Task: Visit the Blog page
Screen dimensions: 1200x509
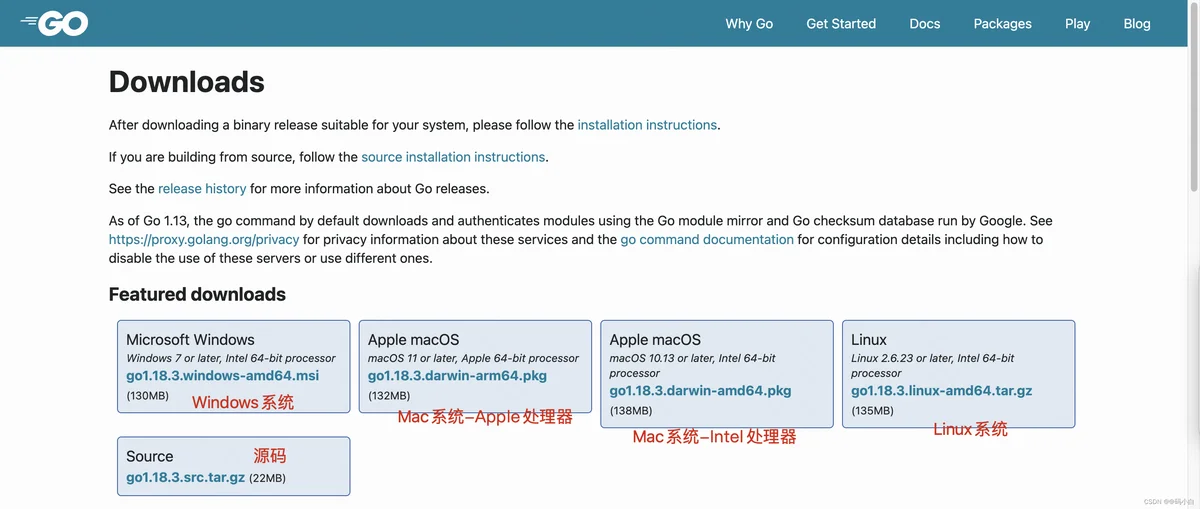Action: (1137, 24)
